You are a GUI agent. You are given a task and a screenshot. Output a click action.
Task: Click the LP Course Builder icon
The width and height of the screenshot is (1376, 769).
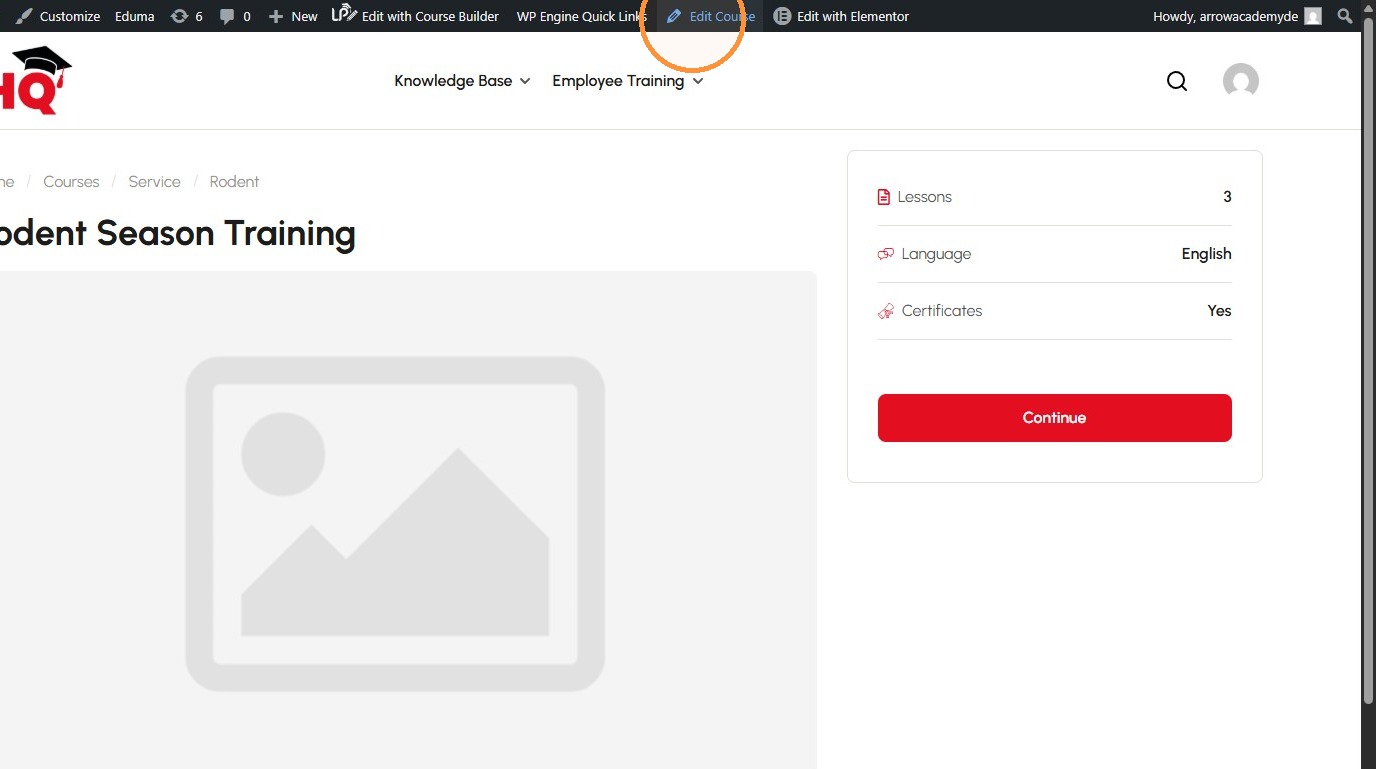coord(344,14)
